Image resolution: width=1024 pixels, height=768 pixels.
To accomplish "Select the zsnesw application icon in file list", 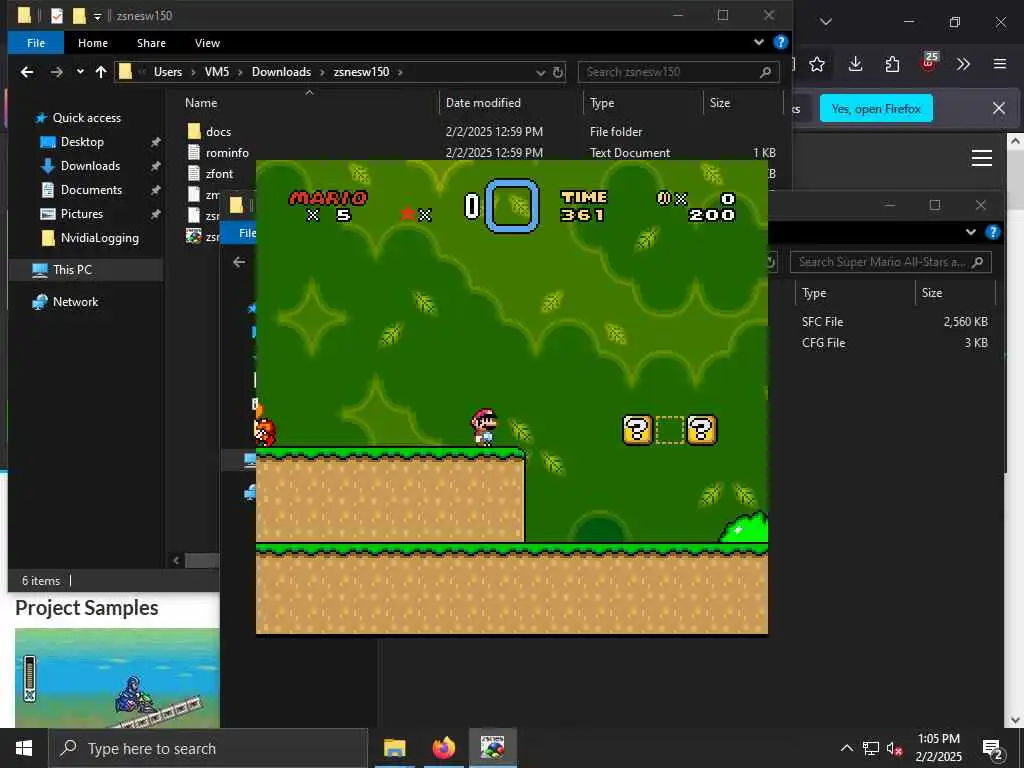I will (x=193, y=236).
